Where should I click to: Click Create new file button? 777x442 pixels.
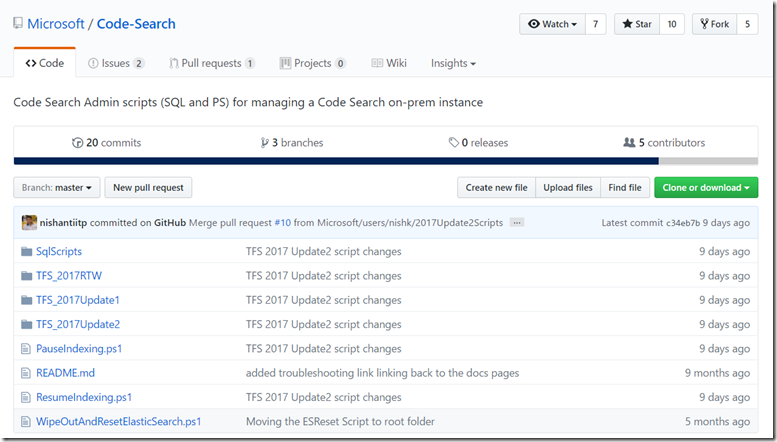pyautogui.click(x=496, y=187)
